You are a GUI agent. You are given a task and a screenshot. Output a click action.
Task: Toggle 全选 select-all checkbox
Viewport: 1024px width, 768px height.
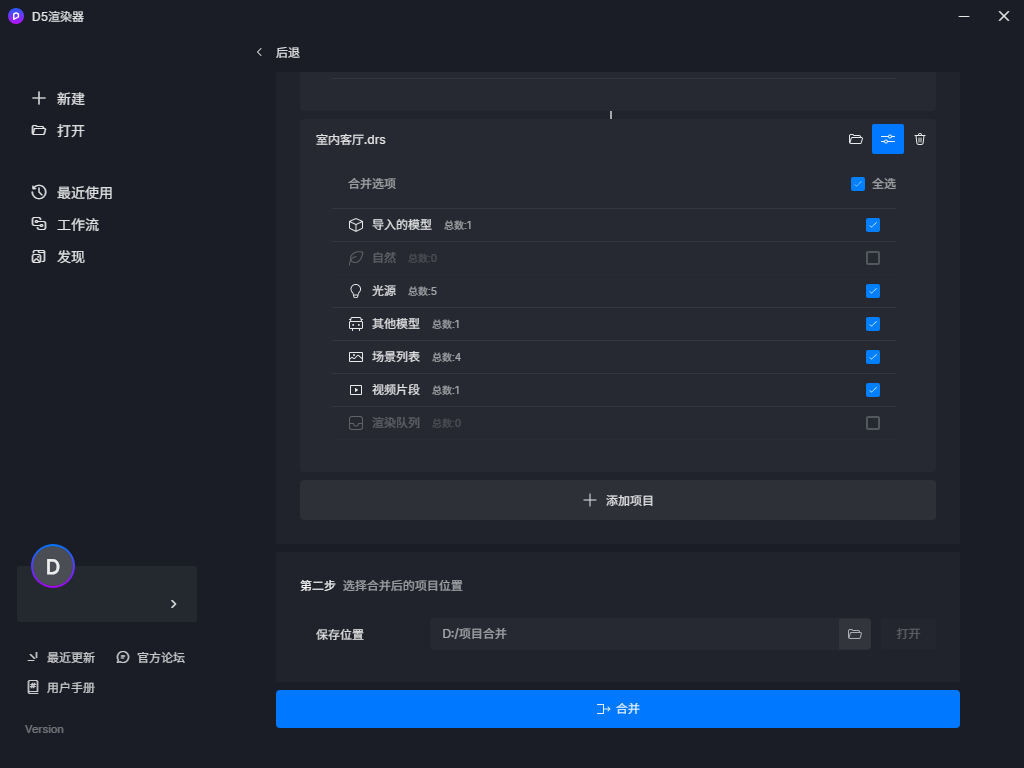point(858,184)
